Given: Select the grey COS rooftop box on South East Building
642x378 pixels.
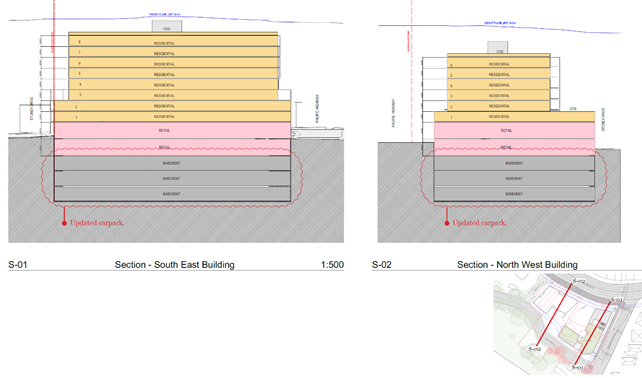Looking at the screenshot, I should point(167,26).
